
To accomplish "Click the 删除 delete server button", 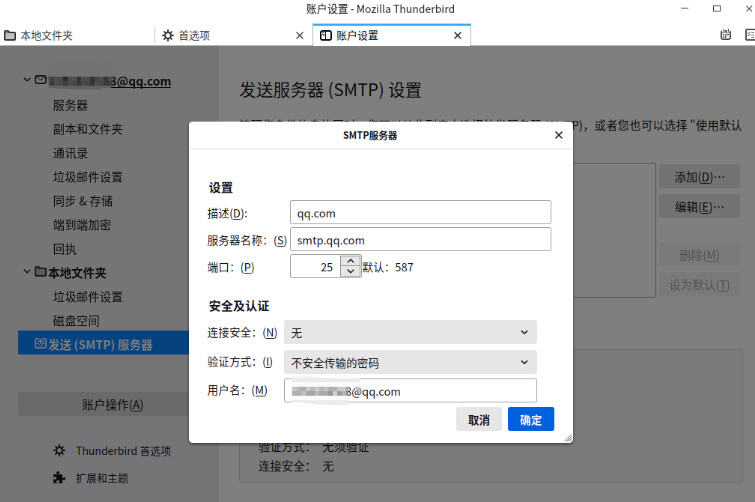I will pyautogui.click(x=699, y=255).
